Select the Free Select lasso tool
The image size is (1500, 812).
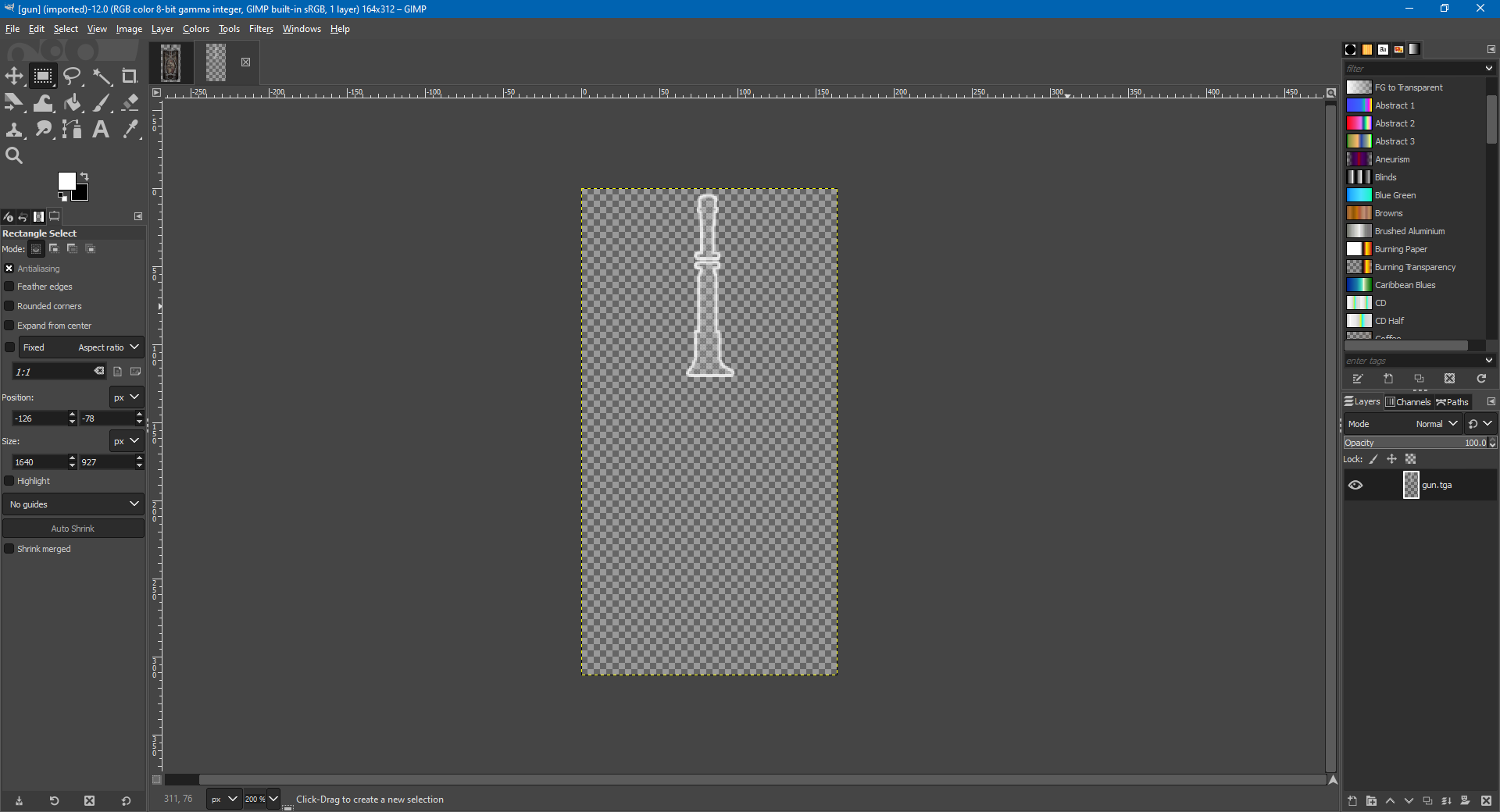pos(72,76)
